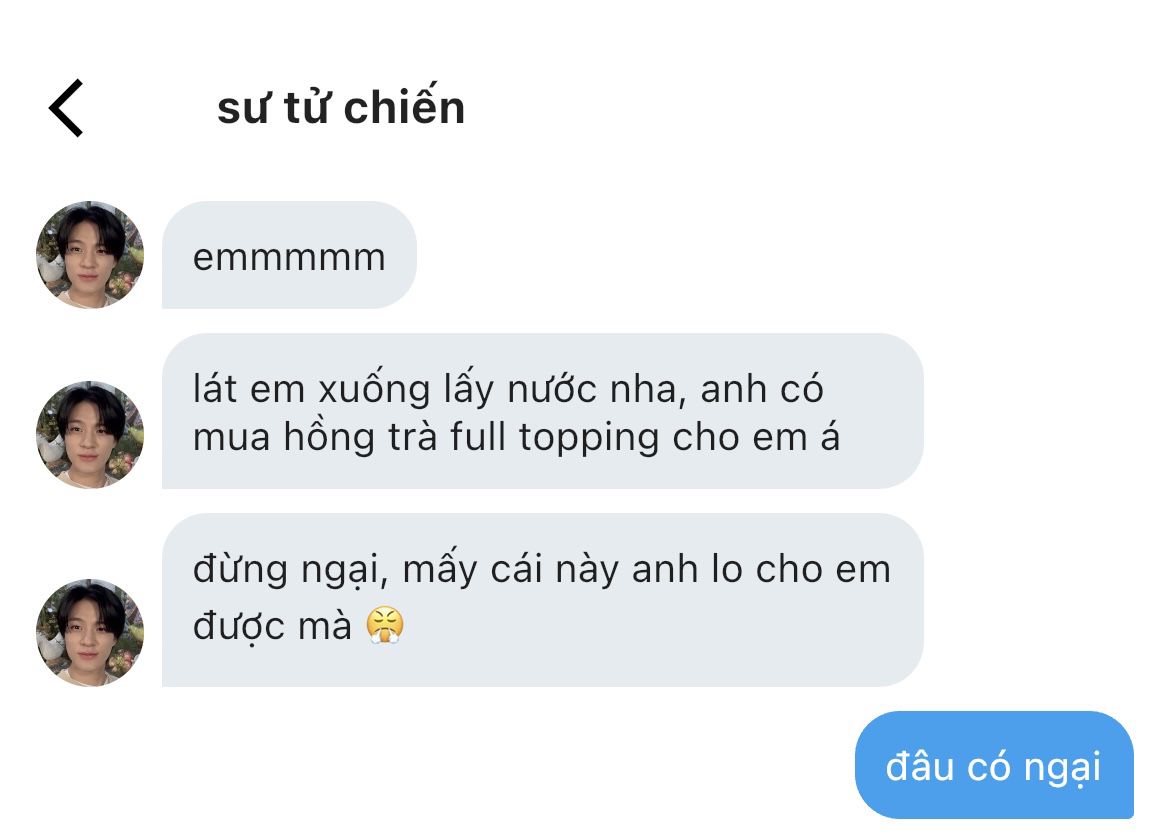Click 'chiến' in the chat header
This screenshot has width=1169, height=838.
(405, 107)
